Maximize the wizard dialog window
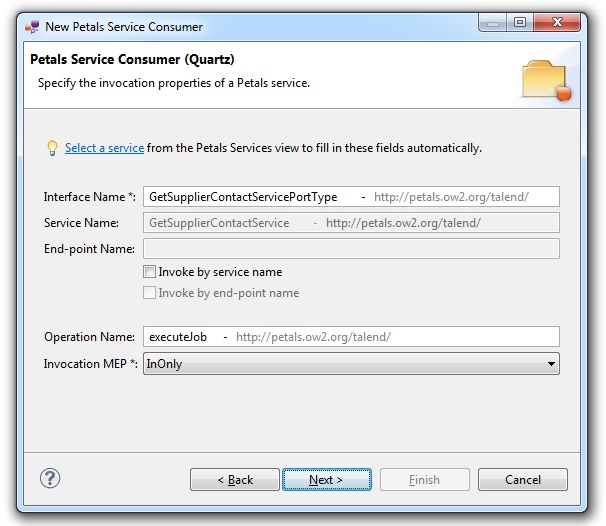The height and width of the screenshot is (526, 606). pyautogui.click(x=520, y=22)
